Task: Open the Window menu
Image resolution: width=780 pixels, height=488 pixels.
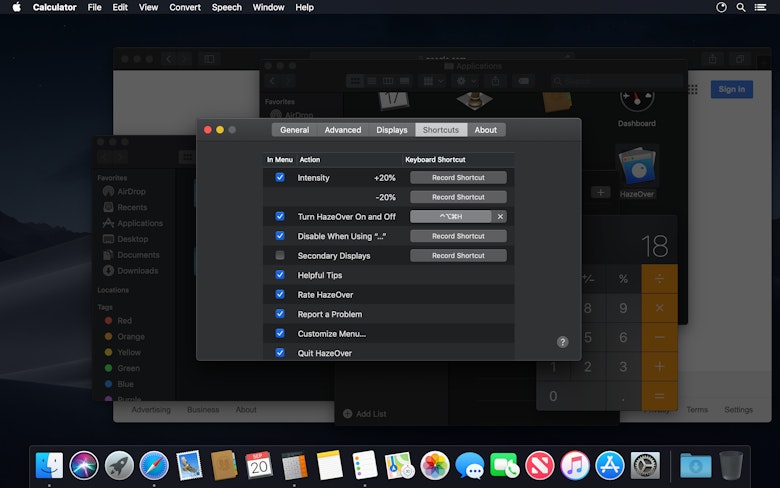Action: (x=269, y=7)
